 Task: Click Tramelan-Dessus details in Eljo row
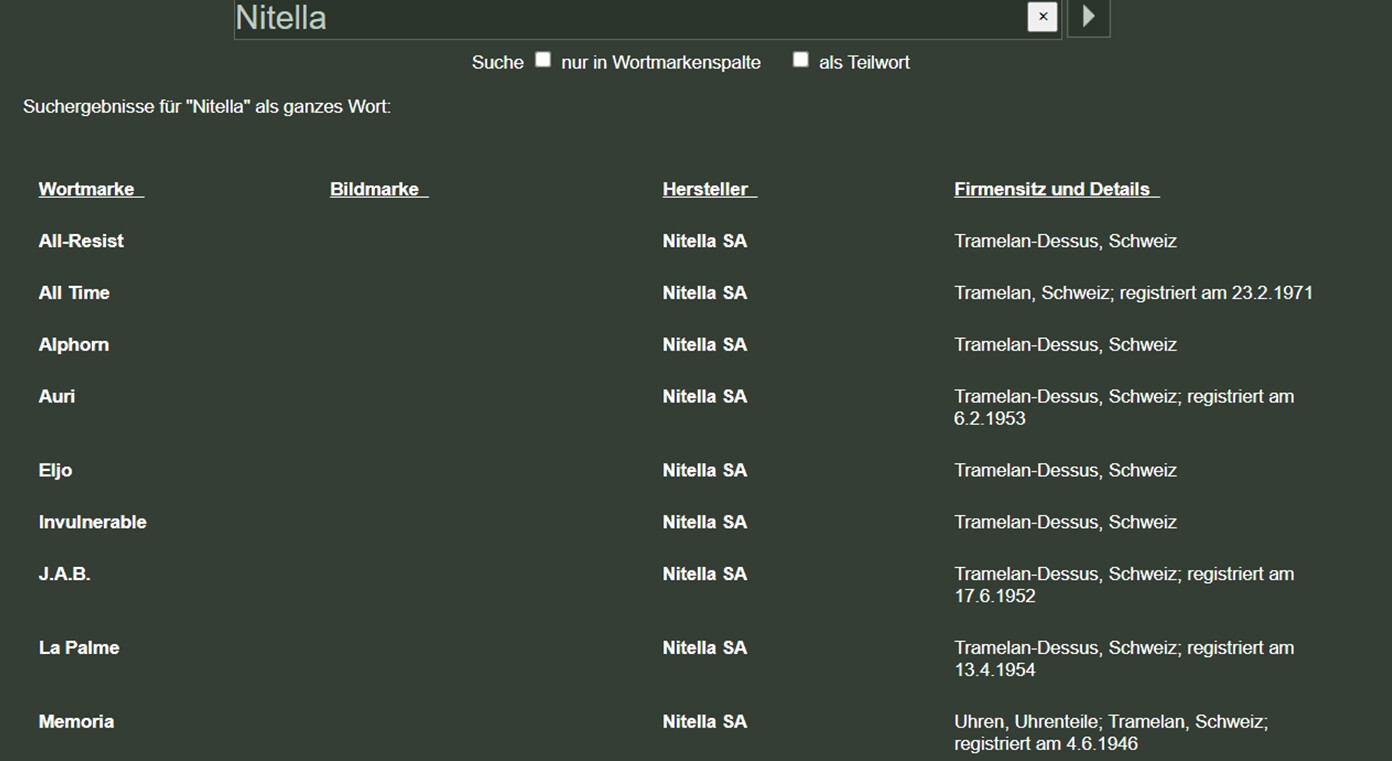(x=1065, y=471)
